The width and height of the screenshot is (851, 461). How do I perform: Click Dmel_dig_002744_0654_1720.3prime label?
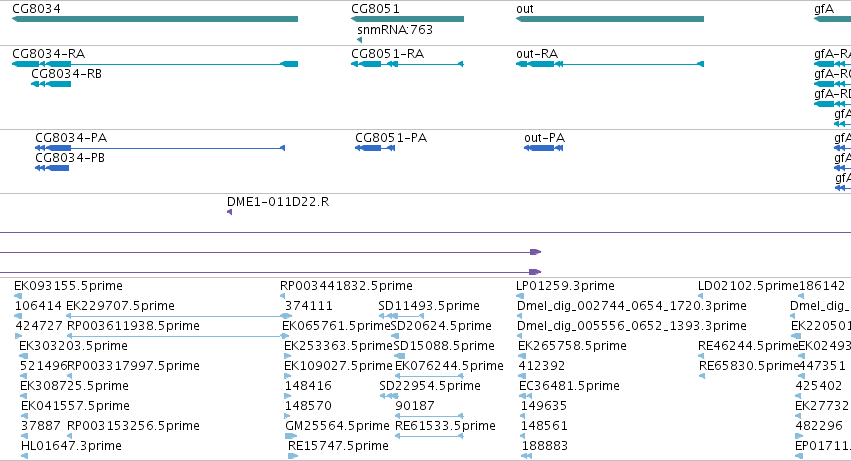pos(632,306)
